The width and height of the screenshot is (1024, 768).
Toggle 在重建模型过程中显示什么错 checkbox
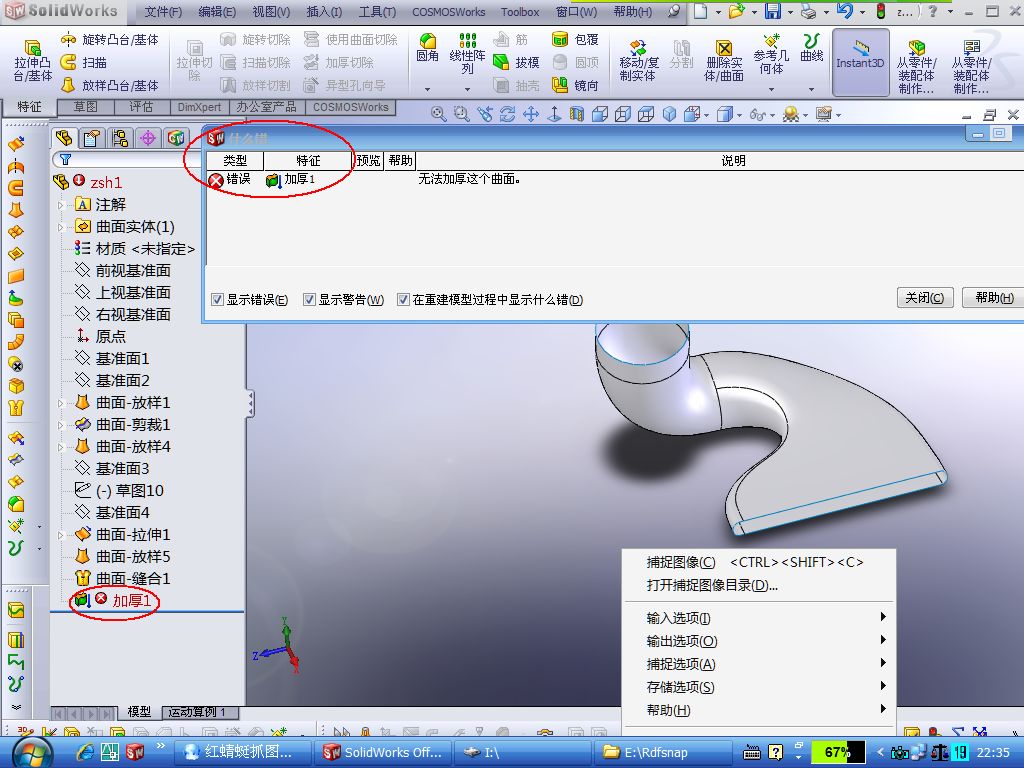404,300
